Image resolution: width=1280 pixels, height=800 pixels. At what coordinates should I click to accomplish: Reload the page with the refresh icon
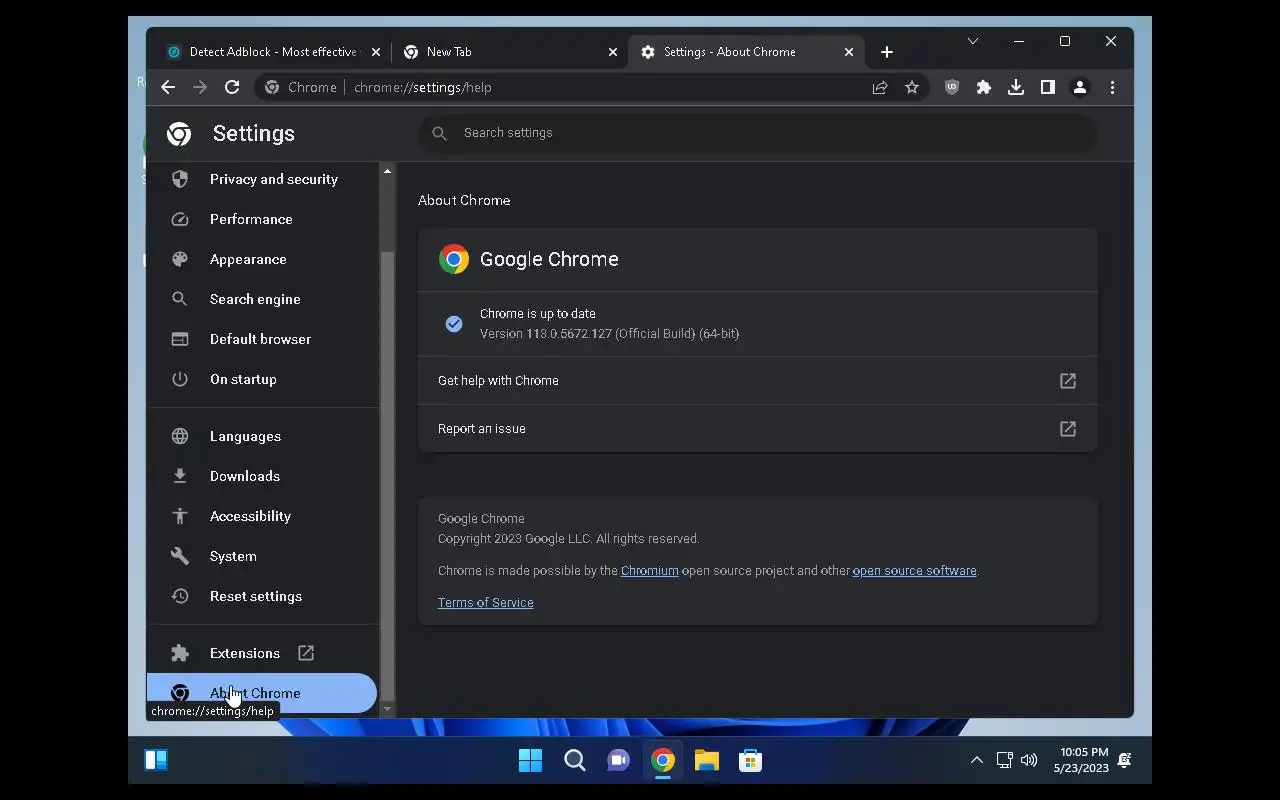click(232, 87)
